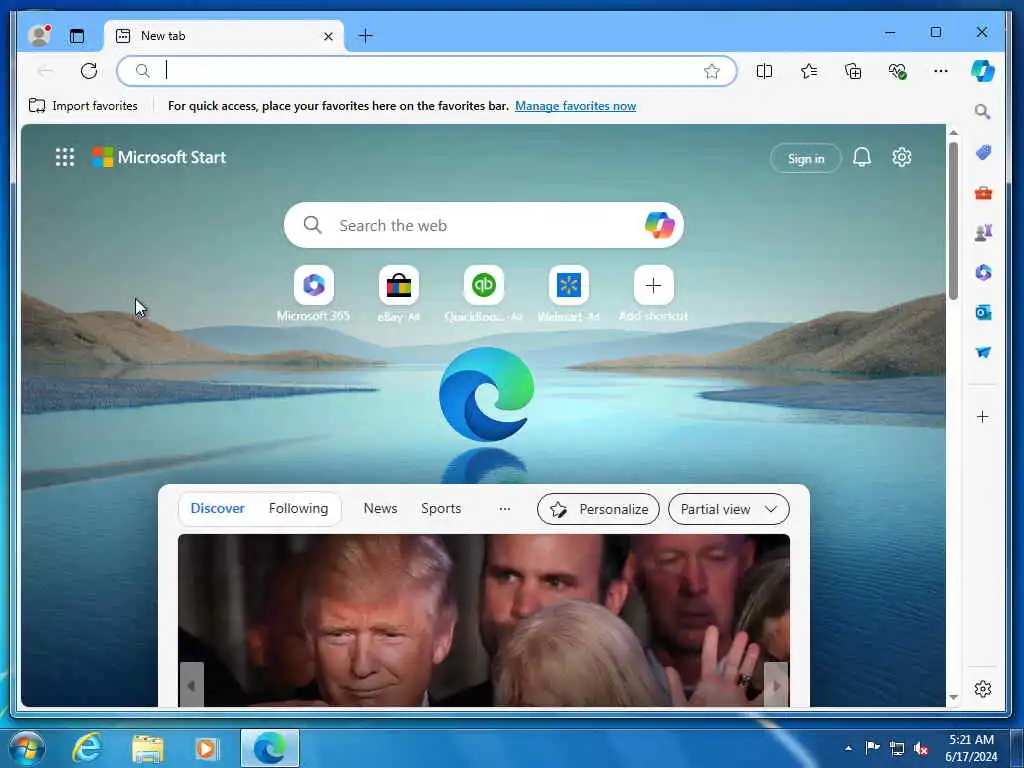
Task: Open page settings gear on Microsoft Start
Action: [x=902, y=157]
